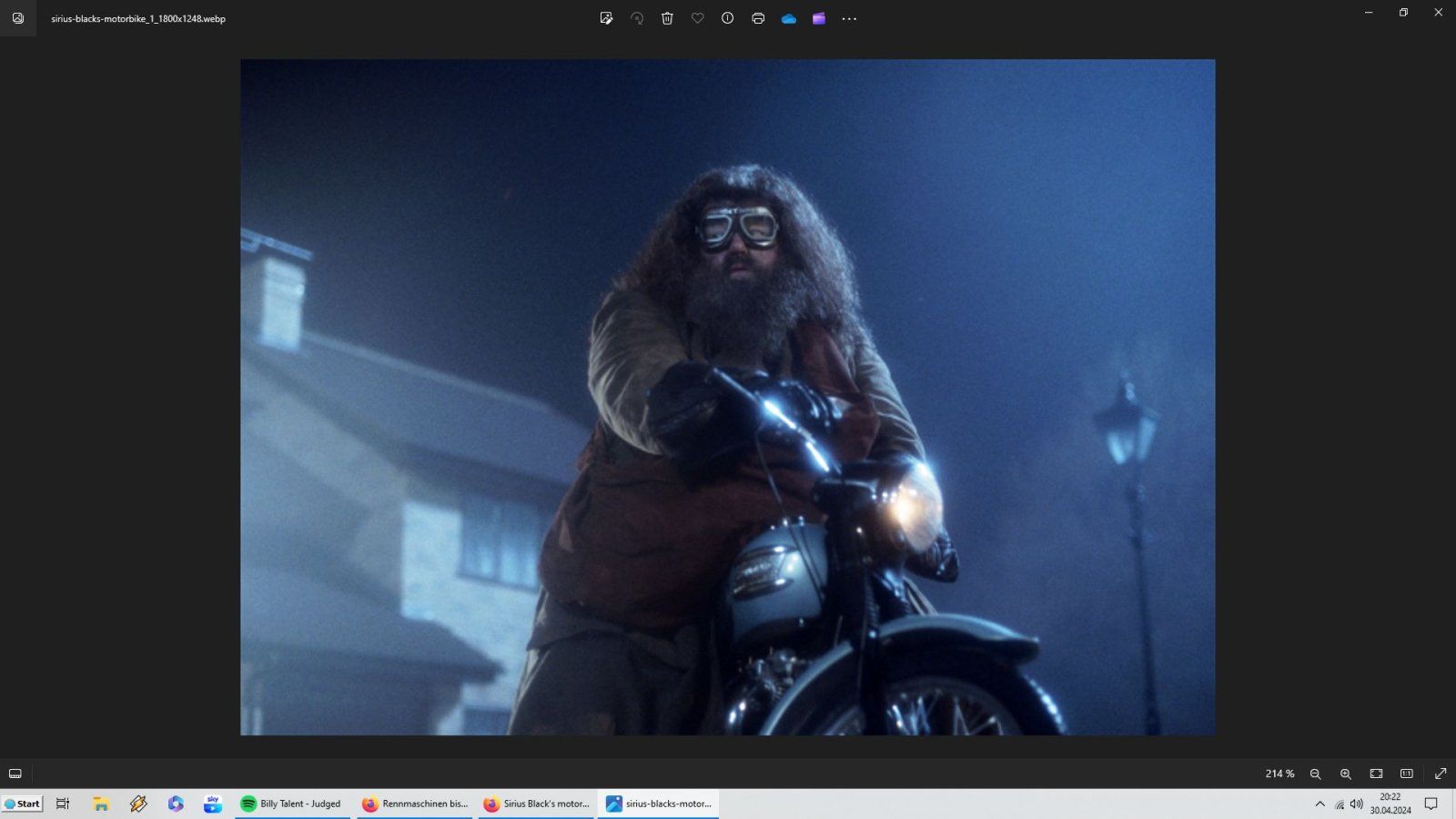Minimize the Photos window
The height and width of the screenshot is (819, 1456).
(x=1369, y=12)
